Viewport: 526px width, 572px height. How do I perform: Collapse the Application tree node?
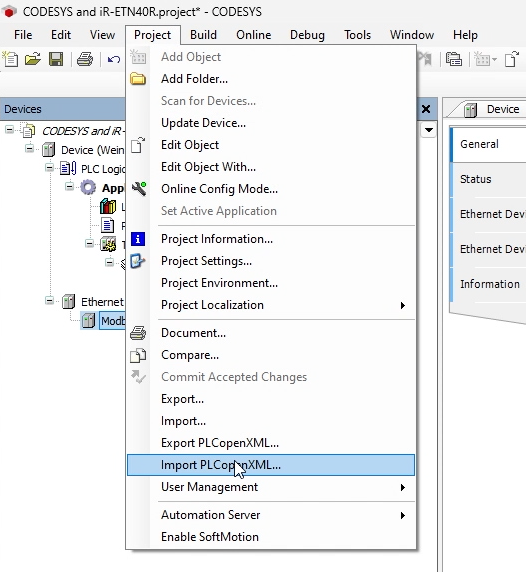coord(69,186)
